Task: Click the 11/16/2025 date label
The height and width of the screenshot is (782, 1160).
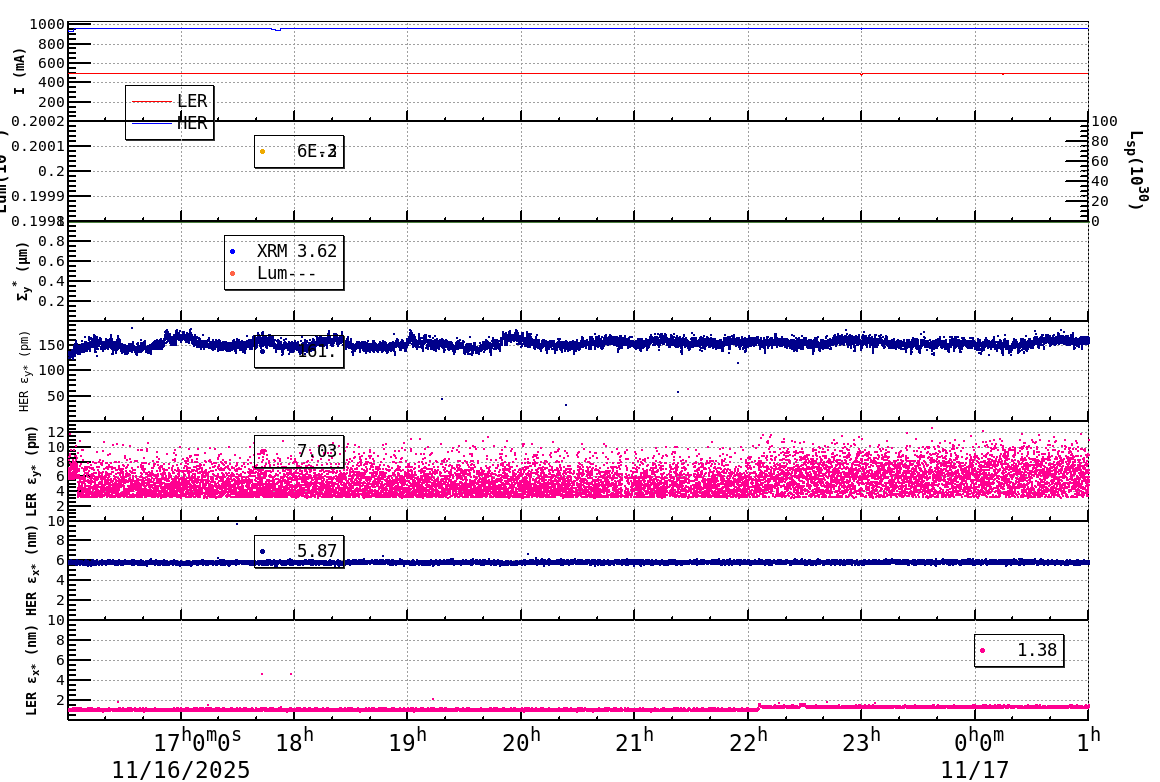Action: tap(181, 769)
